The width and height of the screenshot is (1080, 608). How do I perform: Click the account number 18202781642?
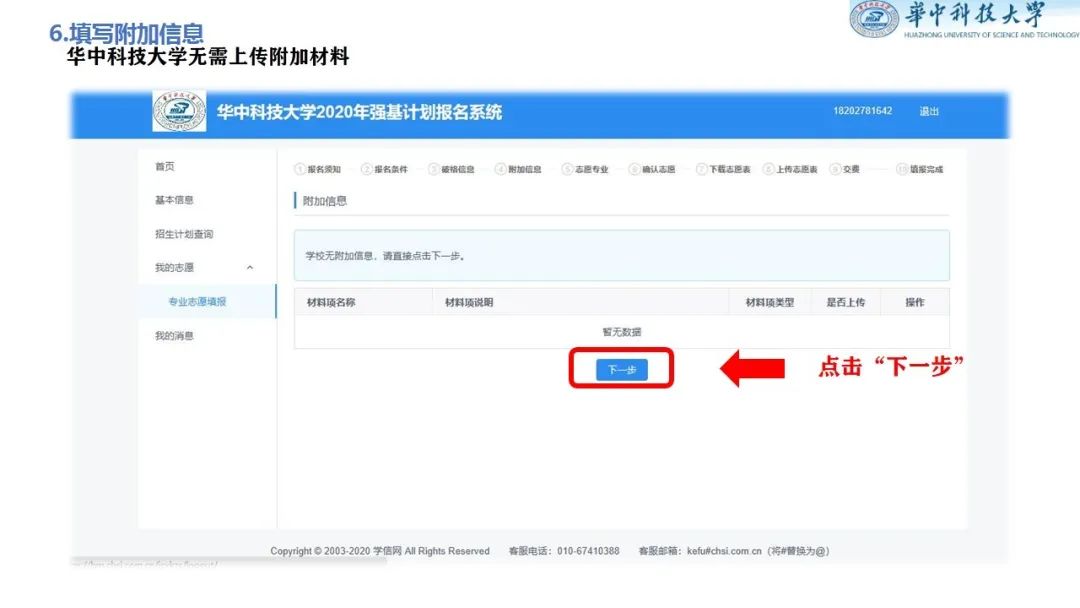[x=862, y=111]
